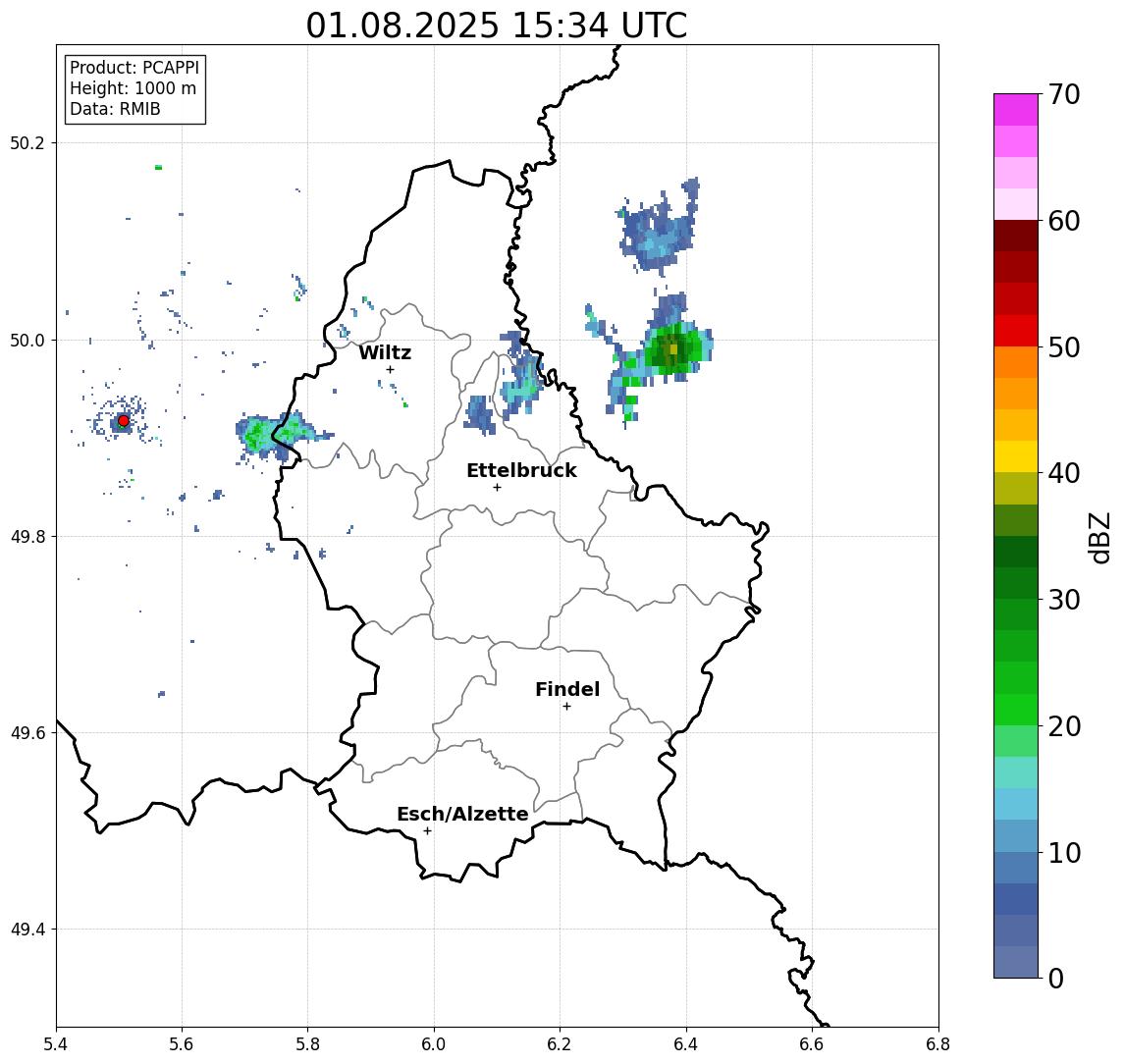1124x1064 pixels.
Task: Click the 50.2 latitude axis label
Action: 27,142
